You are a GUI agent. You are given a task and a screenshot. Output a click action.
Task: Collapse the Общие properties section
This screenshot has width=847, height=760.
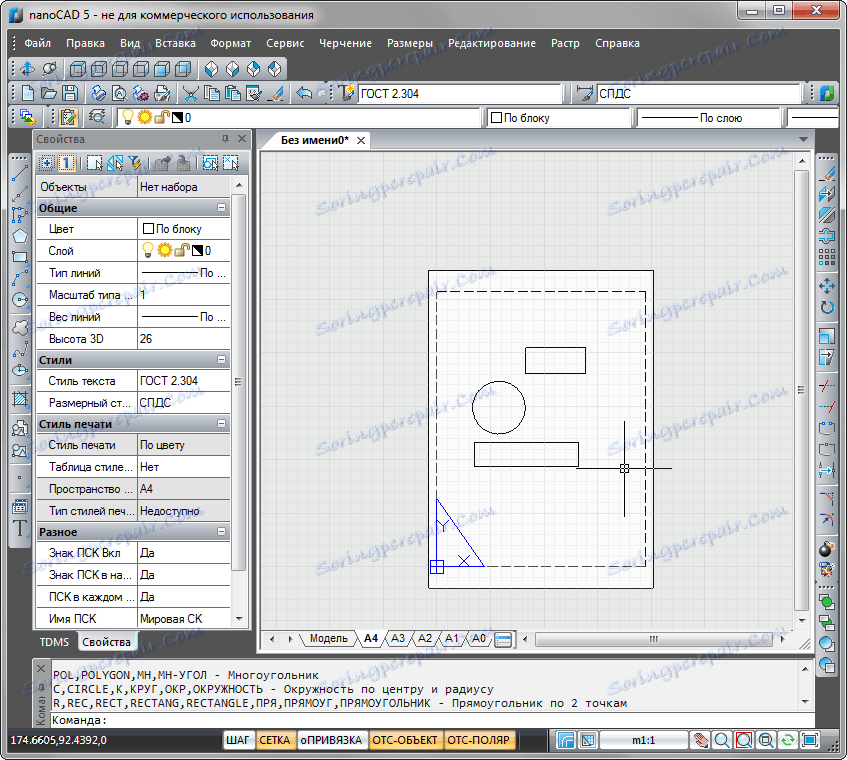point(221,208)
